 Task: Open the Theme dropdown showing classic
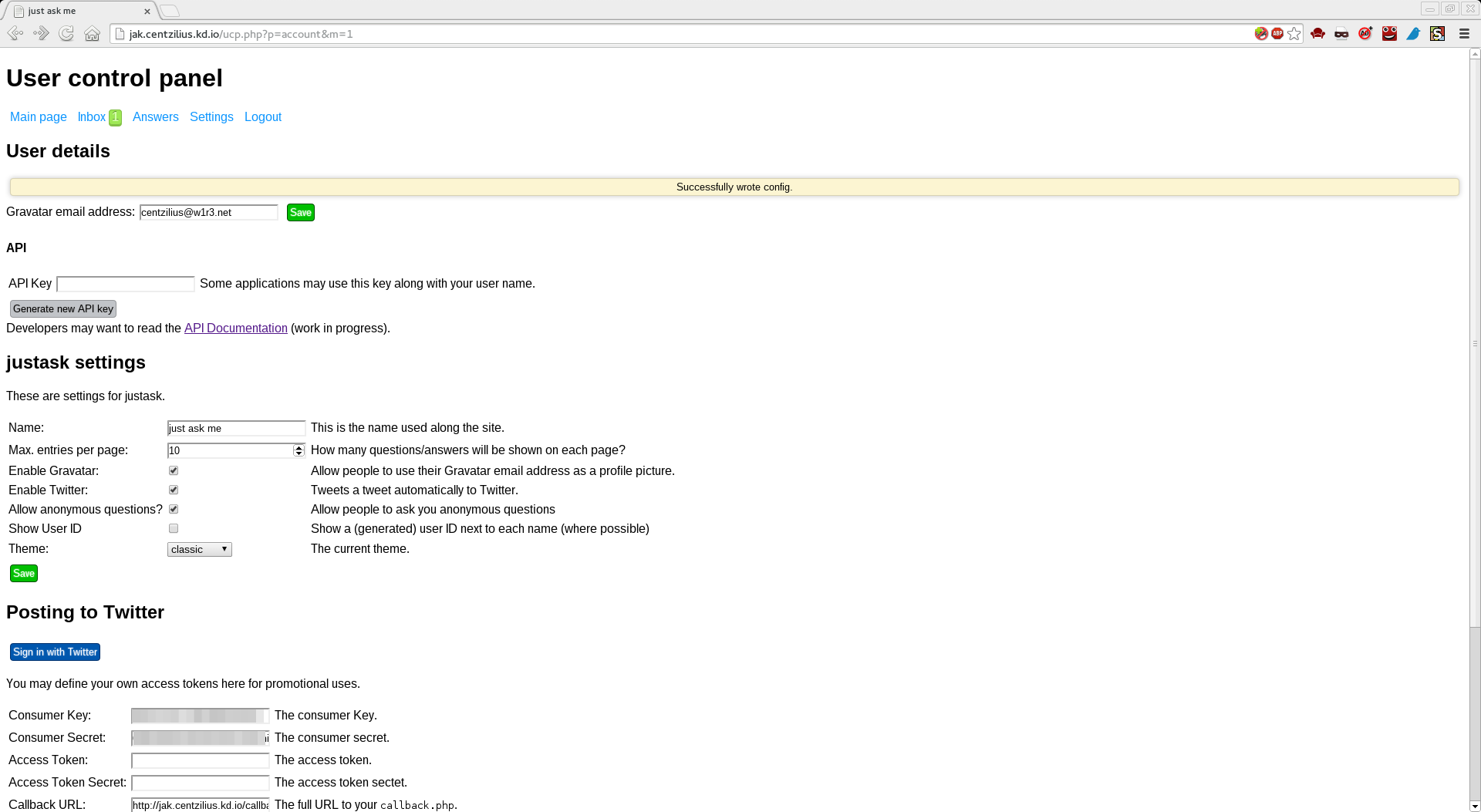click(x=199, y=549)
